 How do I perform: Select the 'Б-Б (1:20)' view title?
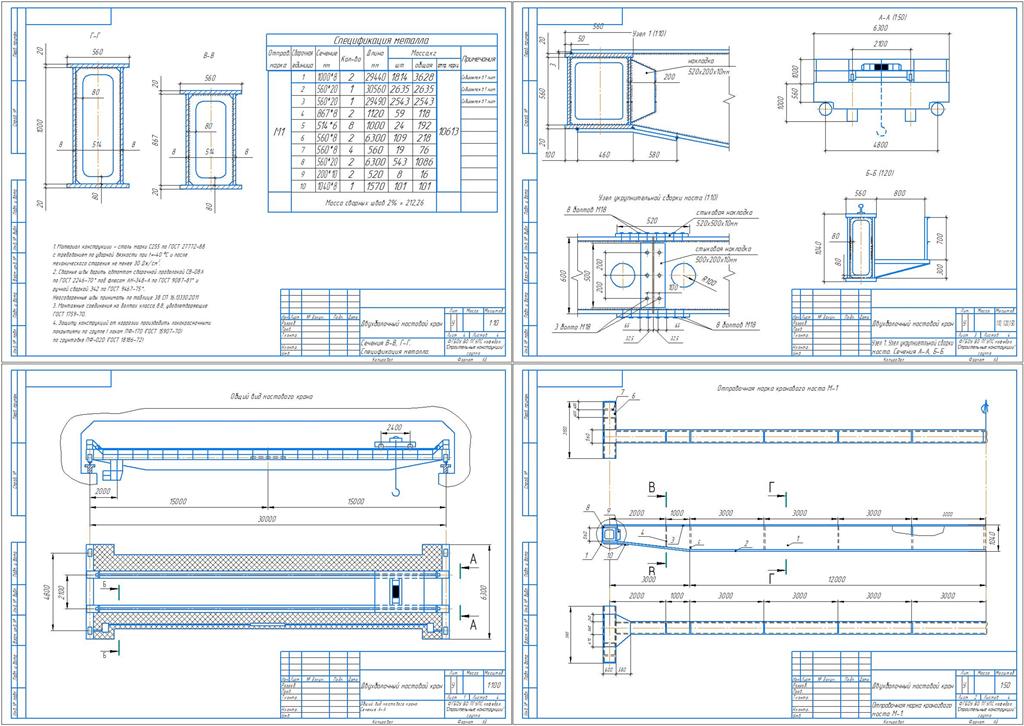[x=878, y=173]
